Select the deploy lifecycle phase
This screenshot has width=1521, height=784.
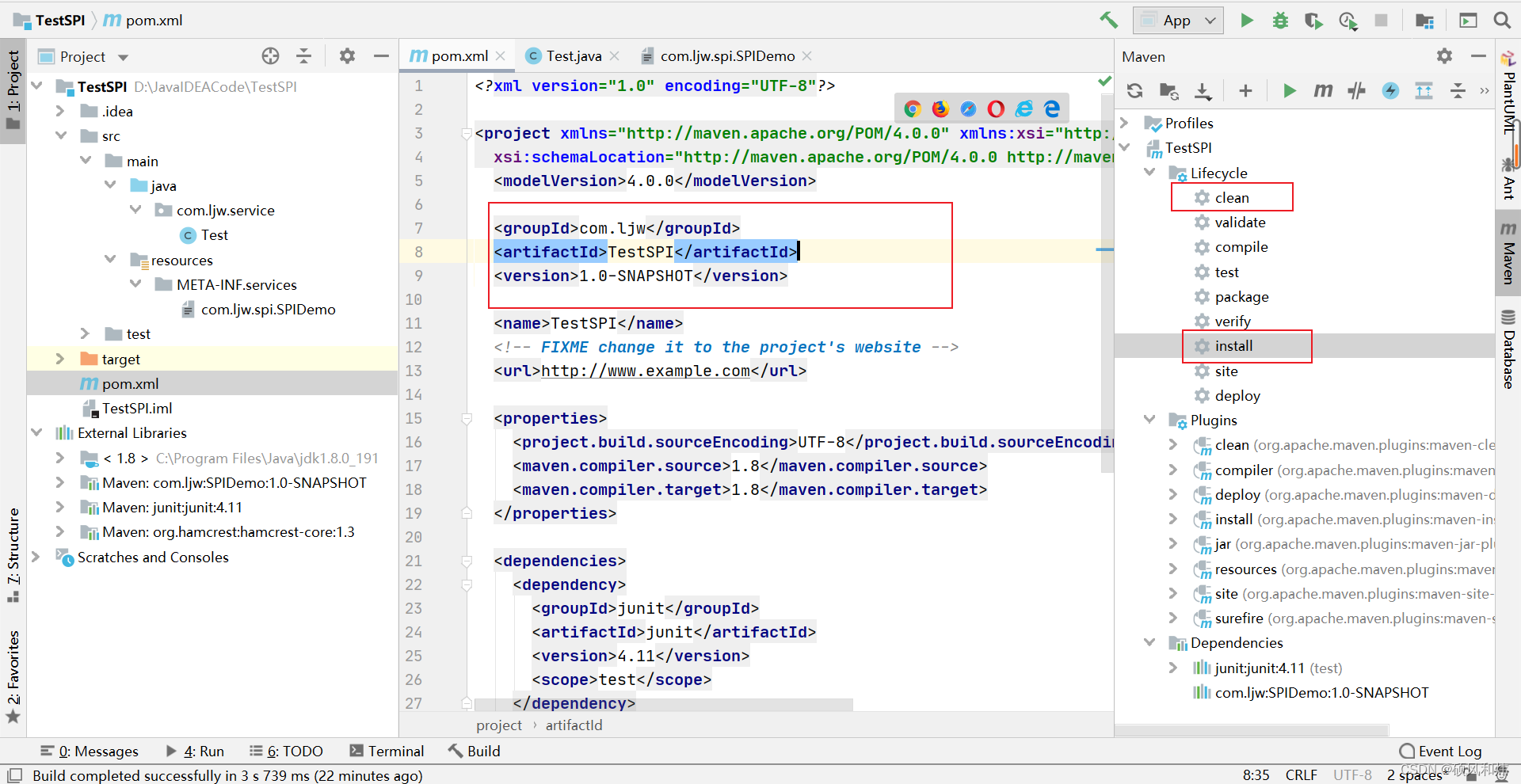[x=1237, y=396]
